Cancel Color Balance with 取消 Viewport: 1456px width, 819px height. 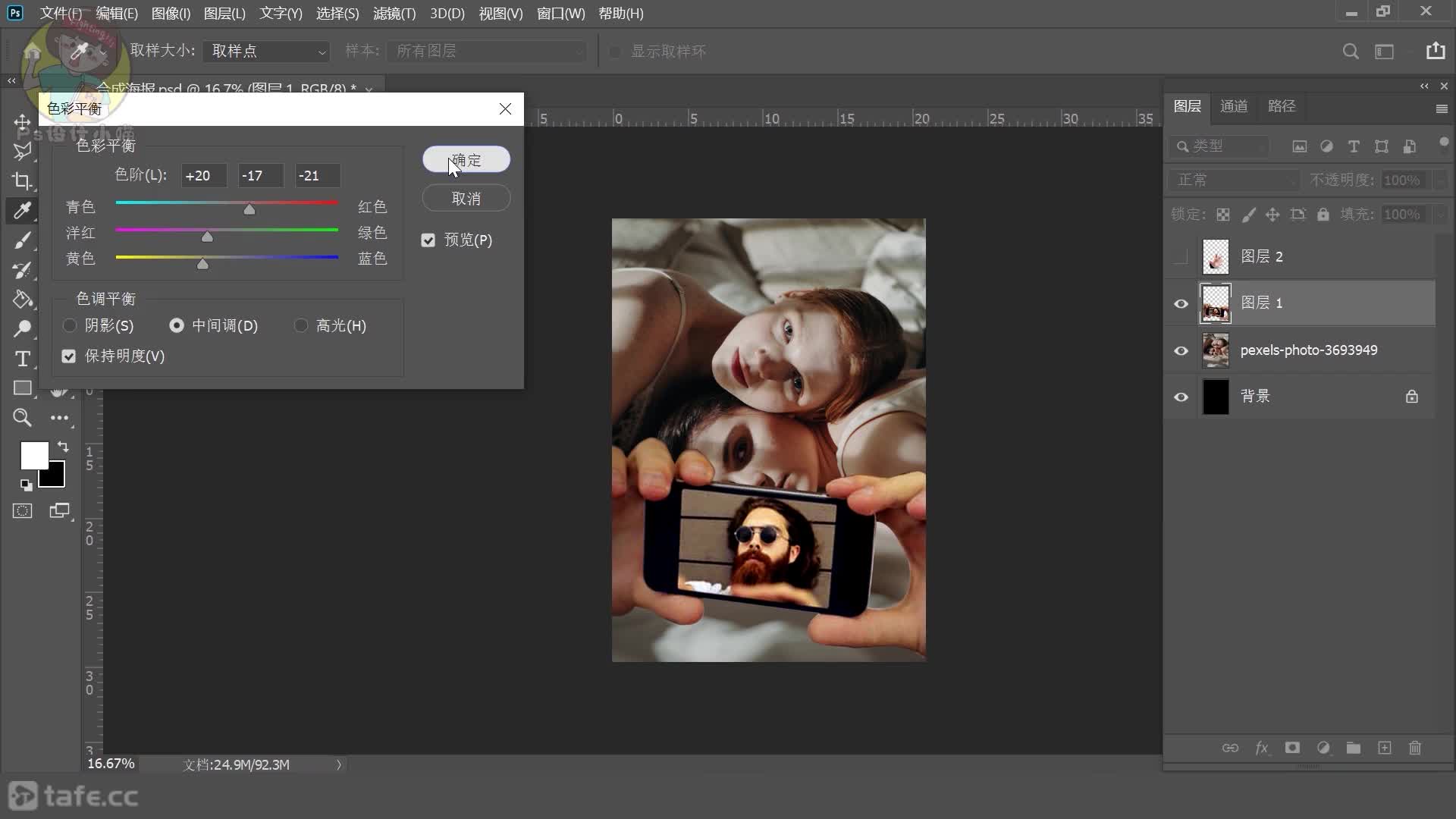(x=466, y=199)
